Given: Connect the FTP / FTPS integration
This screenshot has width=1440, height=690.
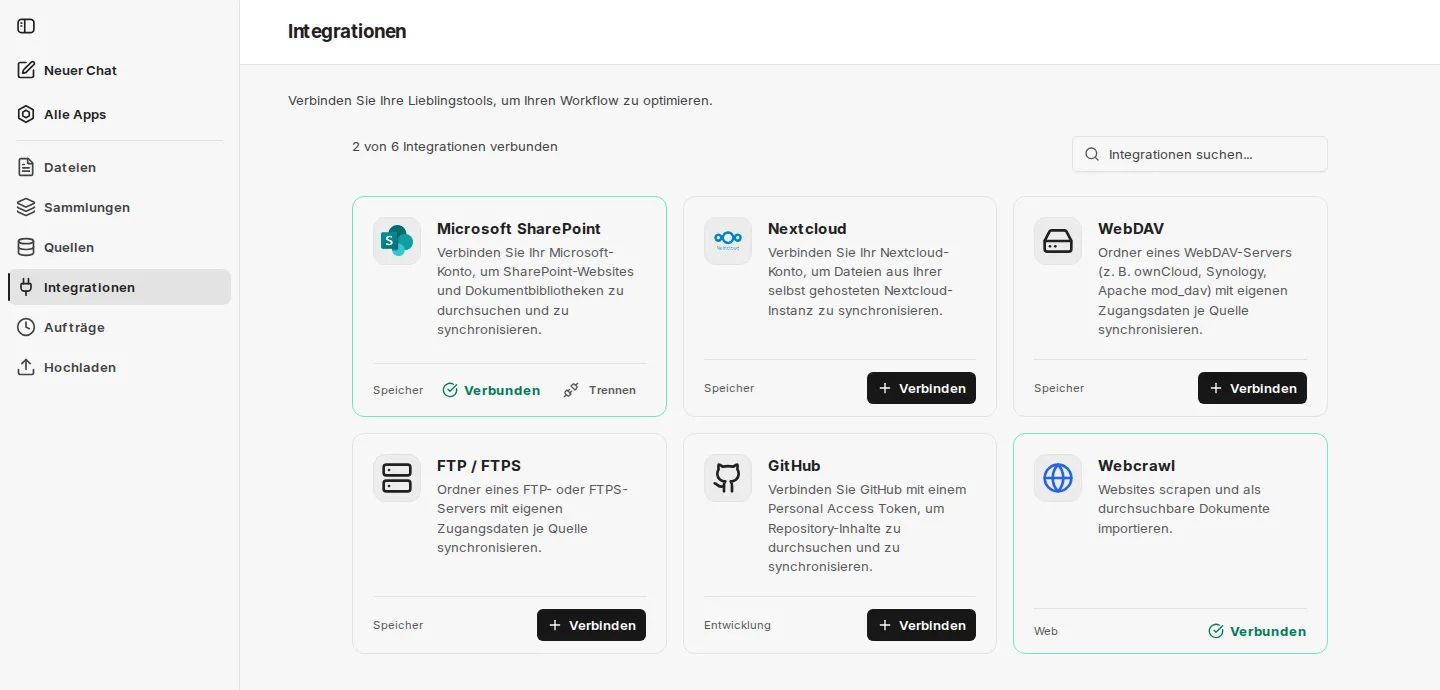Looking at the screenshot, I should point(591,625).
